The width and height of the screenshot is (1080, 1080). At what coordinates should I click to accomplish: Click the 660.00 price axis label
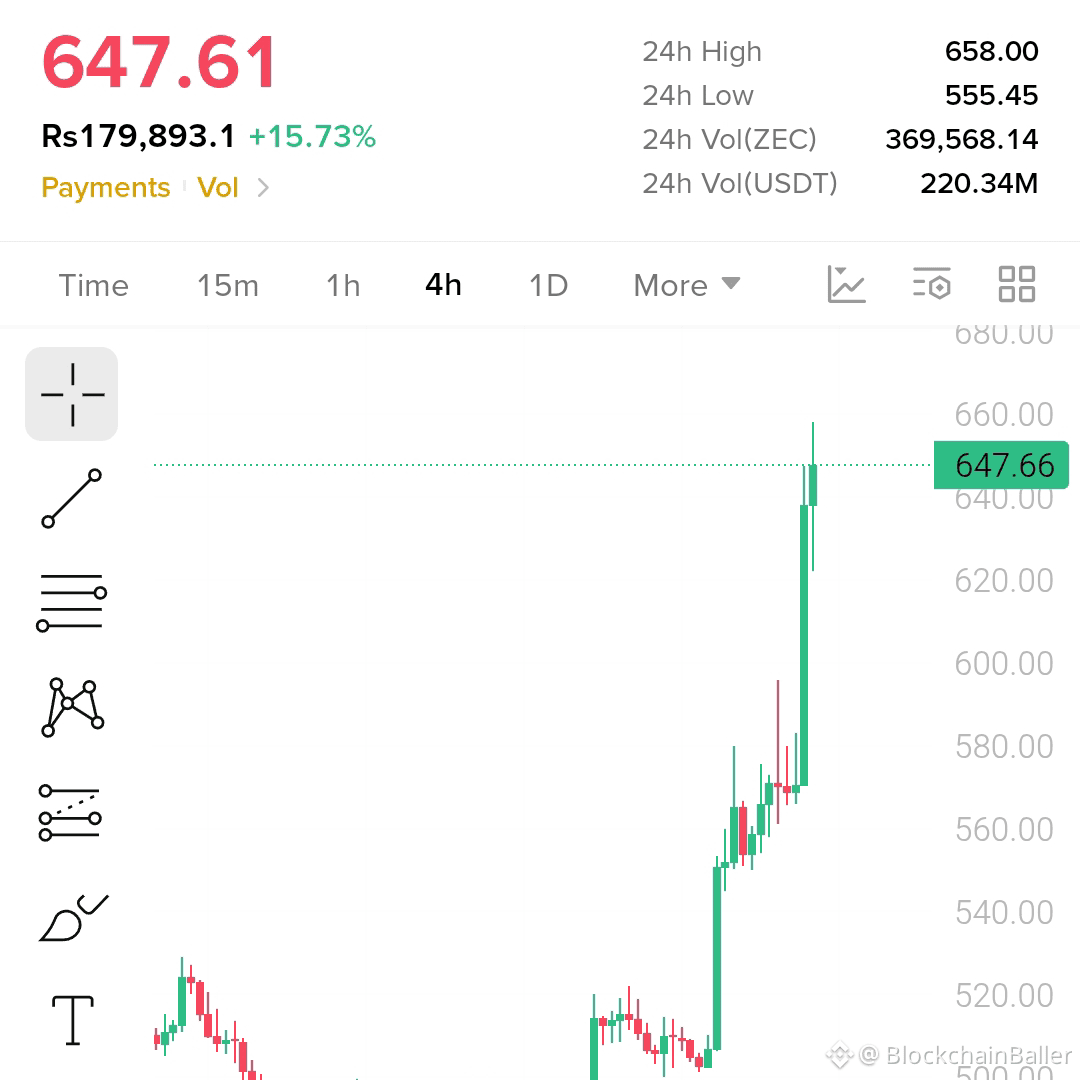tap(1004, 415)
